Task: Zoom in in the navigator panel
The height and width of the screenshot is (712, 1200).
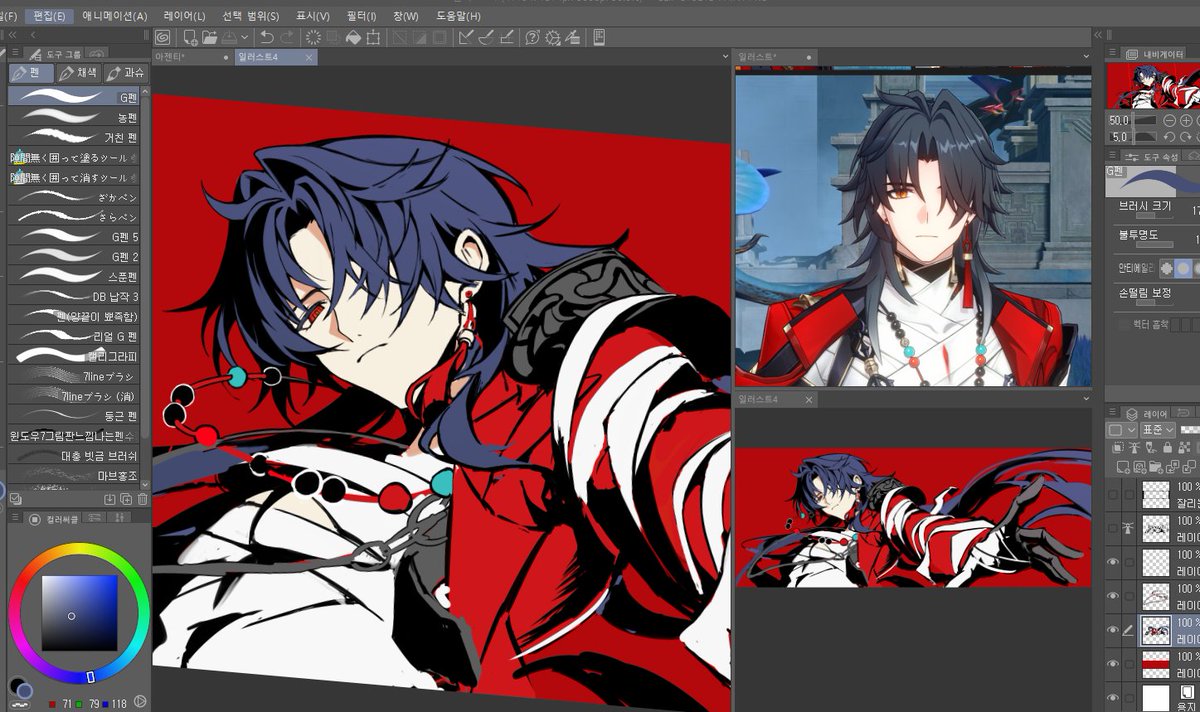Action: click(x=1186, y=120)
